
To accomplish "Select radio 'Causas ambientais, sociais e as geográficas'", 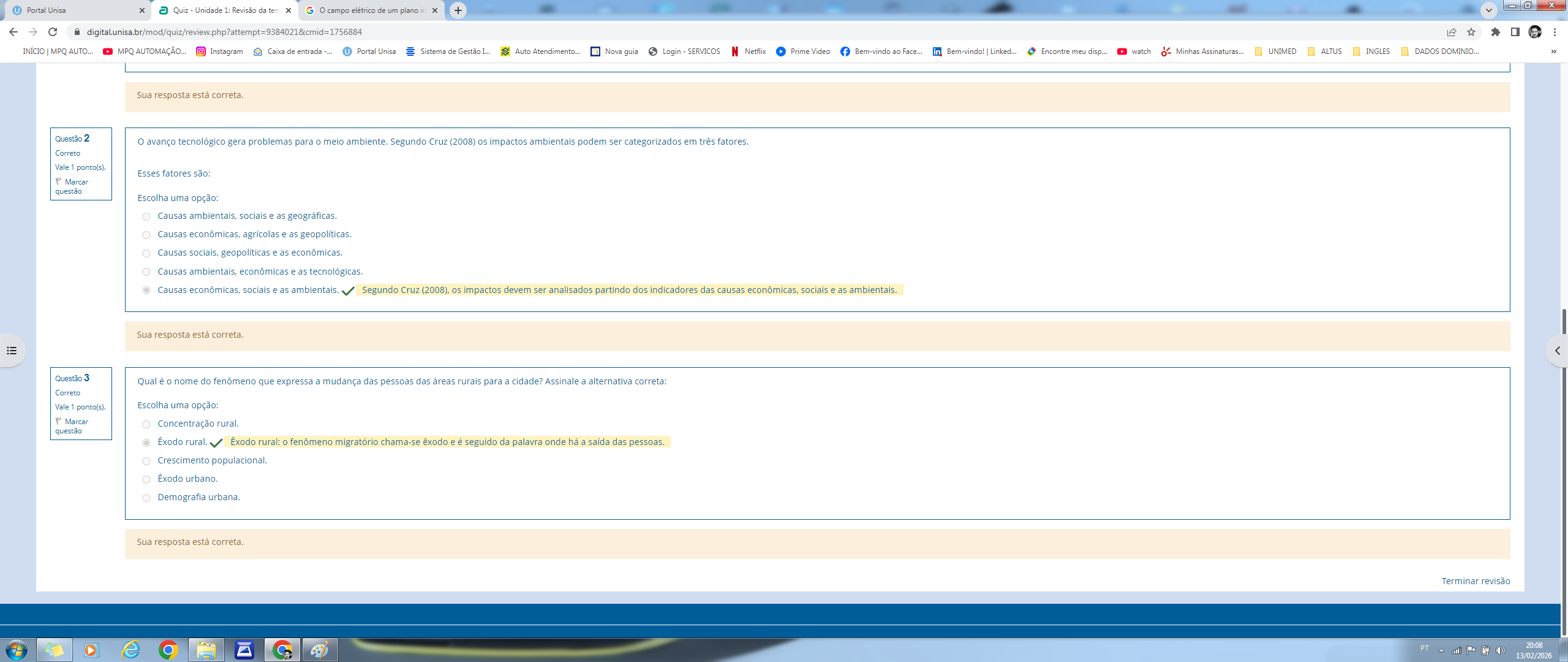I will pyautogui.click(x=146, y=216).
